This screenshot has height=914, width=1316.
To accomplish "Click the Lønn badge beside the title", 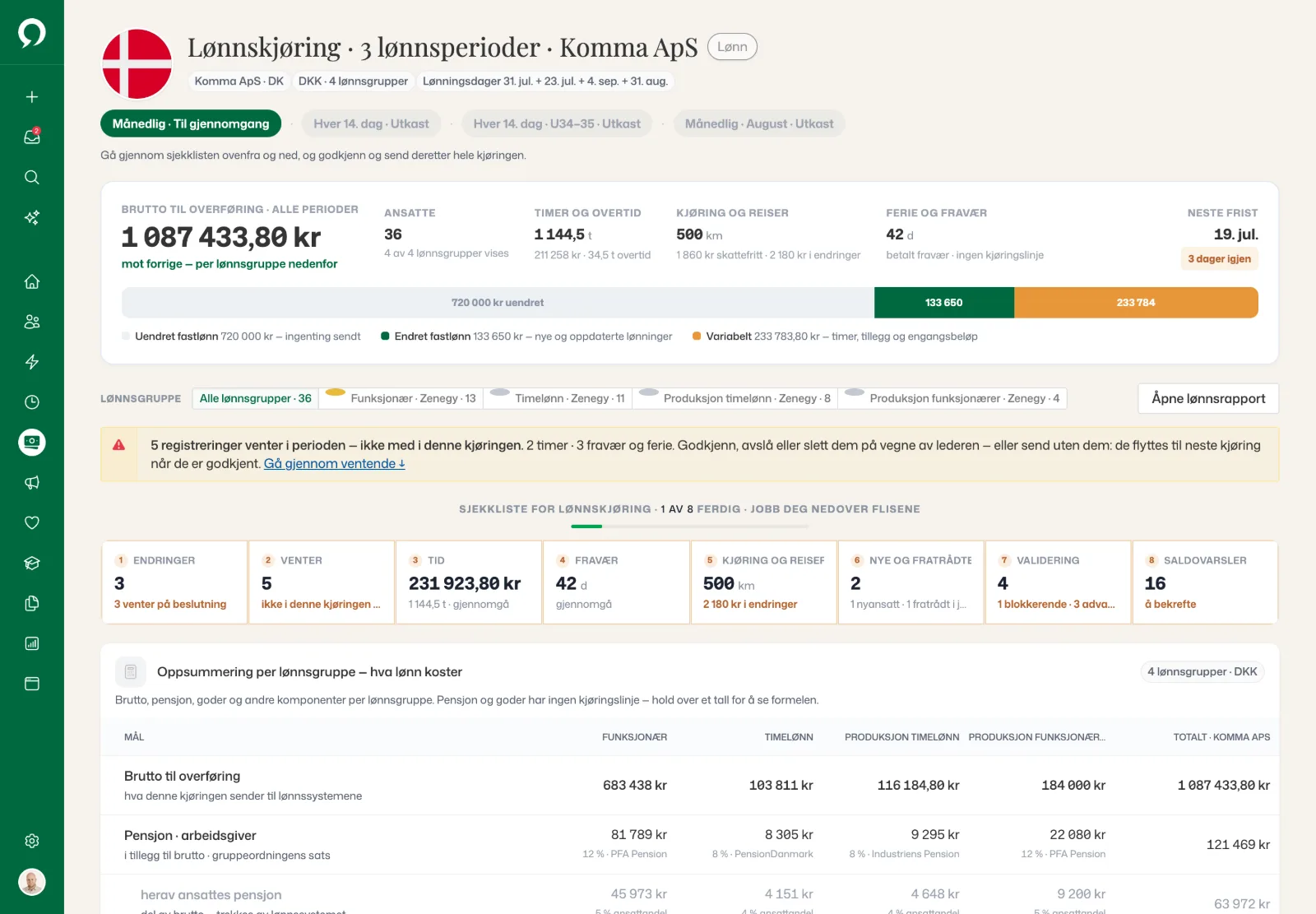I will click(x=732, y=47).
